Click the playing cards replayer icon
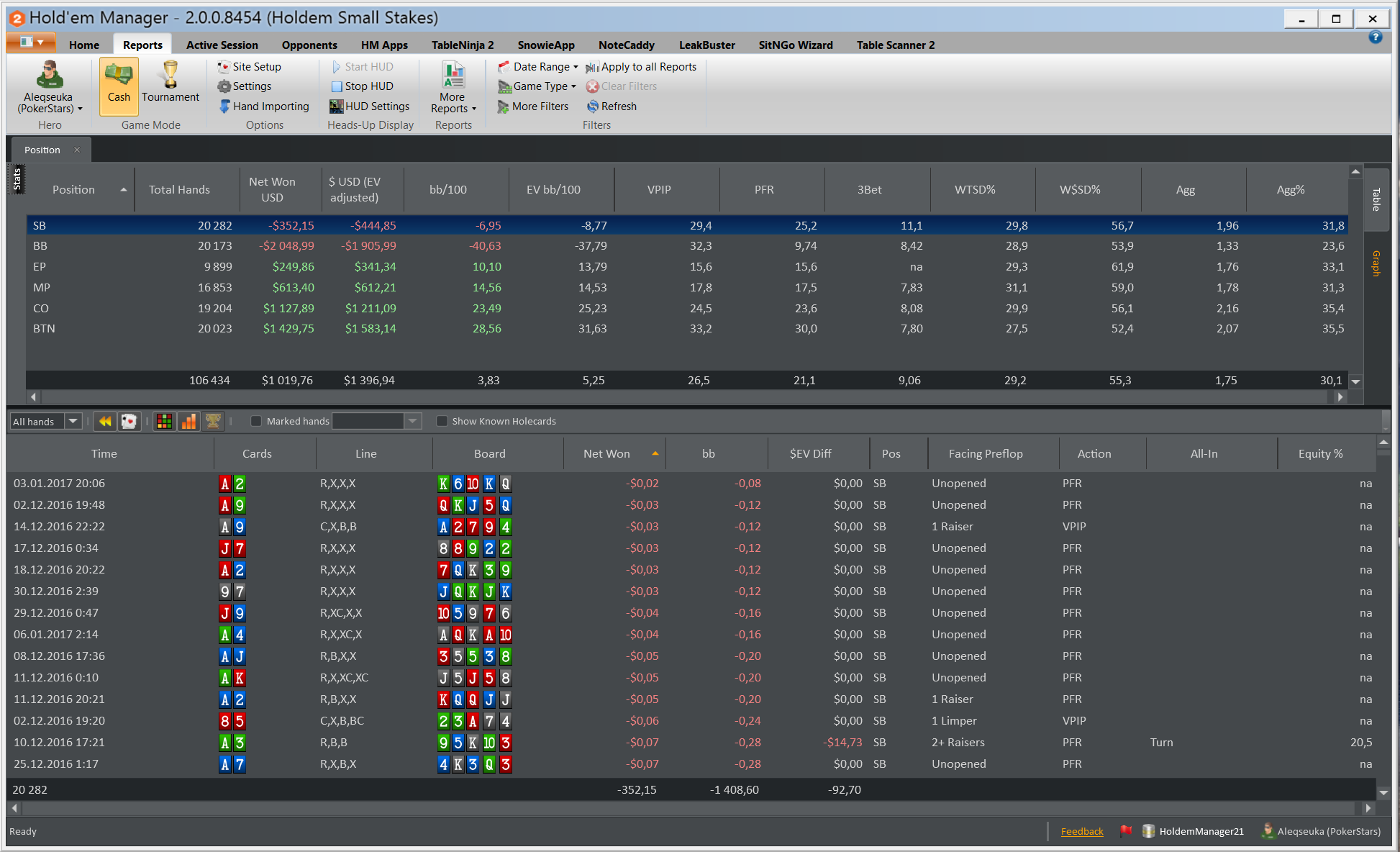Screen dimensions: 1400x852 pos(129,422)
